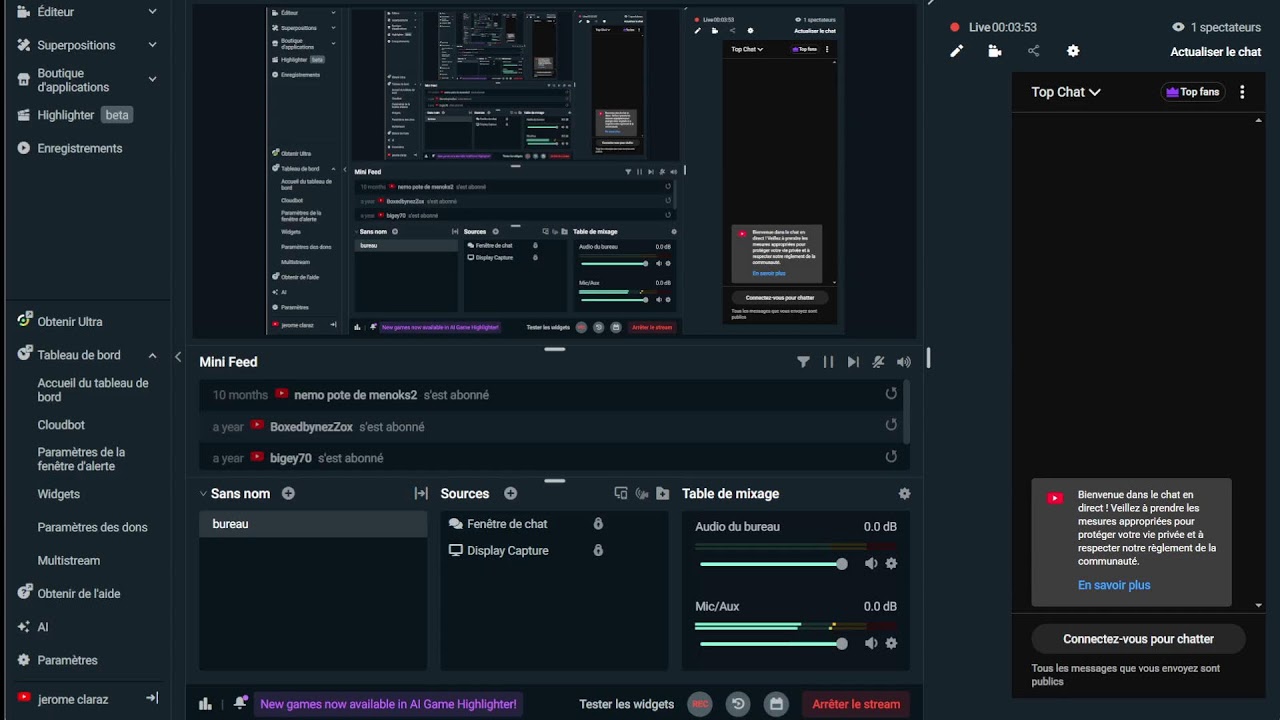Open the notifications bell icon
This screenshot has width=1280, height=720.
[x=239, y=703]
